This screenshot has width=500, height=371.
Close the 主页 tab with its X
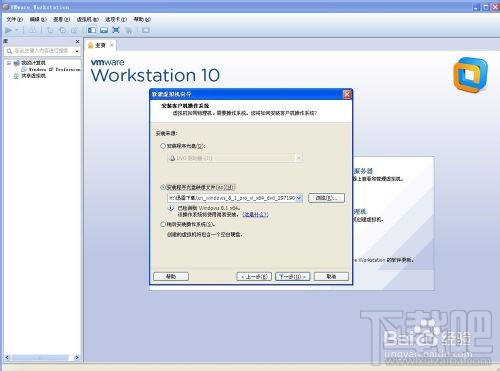112,45
